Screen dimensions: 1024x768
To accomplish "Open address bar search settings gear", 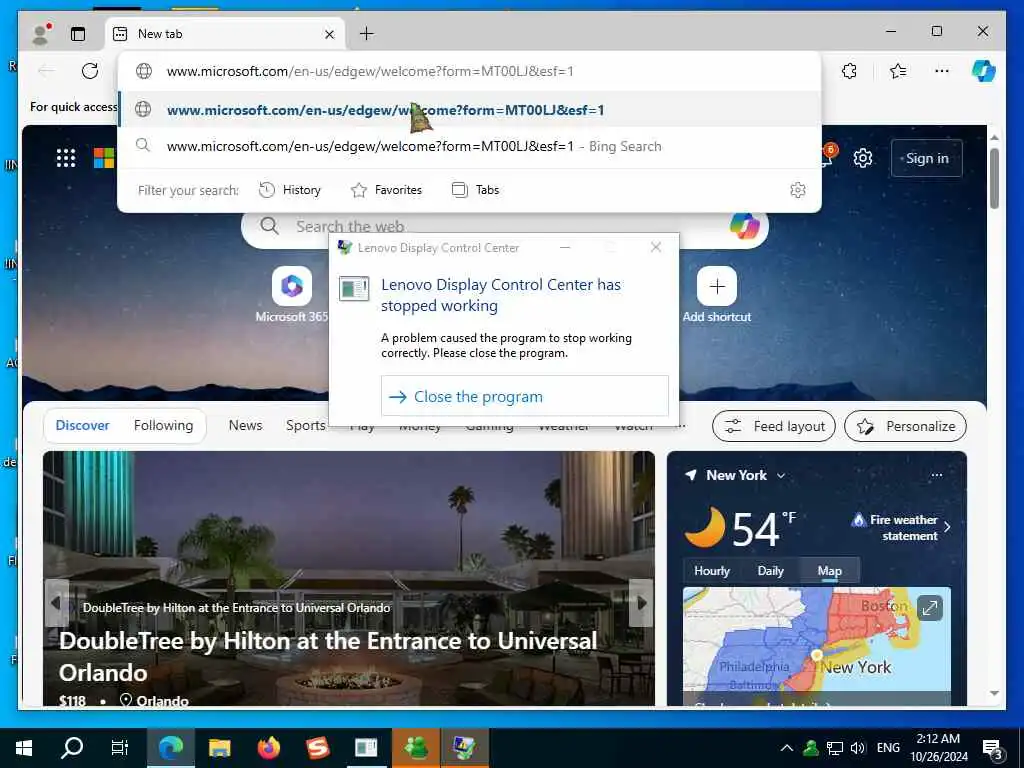I will (797, 190).
